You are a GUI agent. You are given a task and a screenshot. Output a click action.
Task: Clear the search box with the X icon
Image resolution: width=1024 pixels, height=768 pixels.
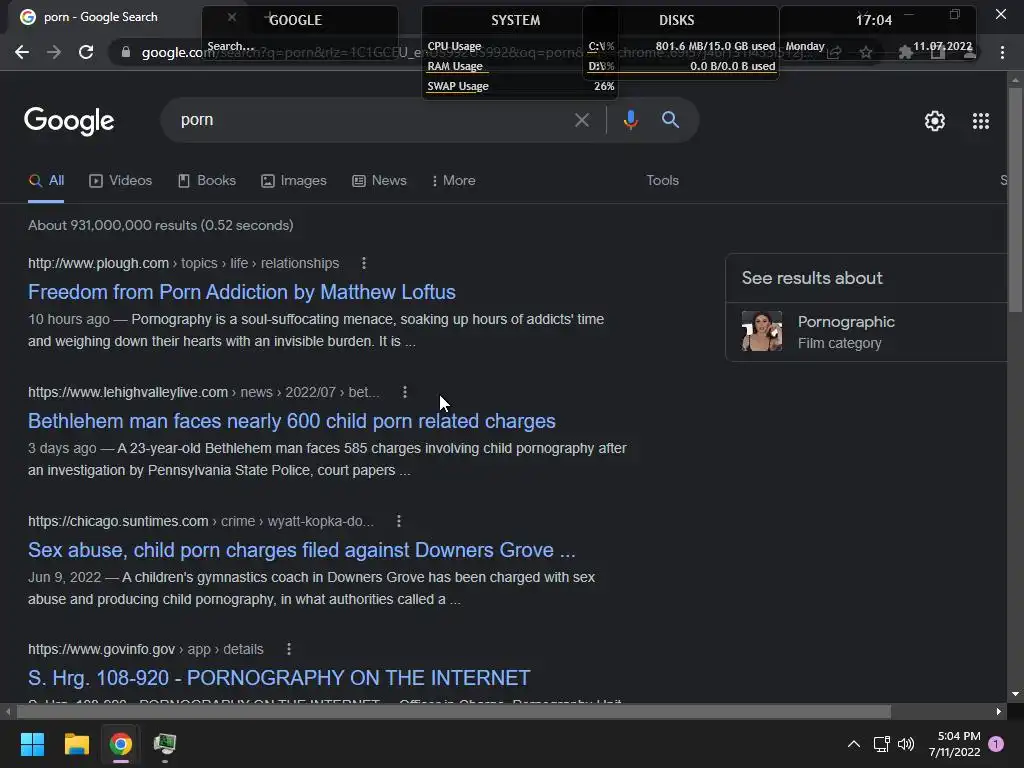pyautogui.click(x=581, y=120)
